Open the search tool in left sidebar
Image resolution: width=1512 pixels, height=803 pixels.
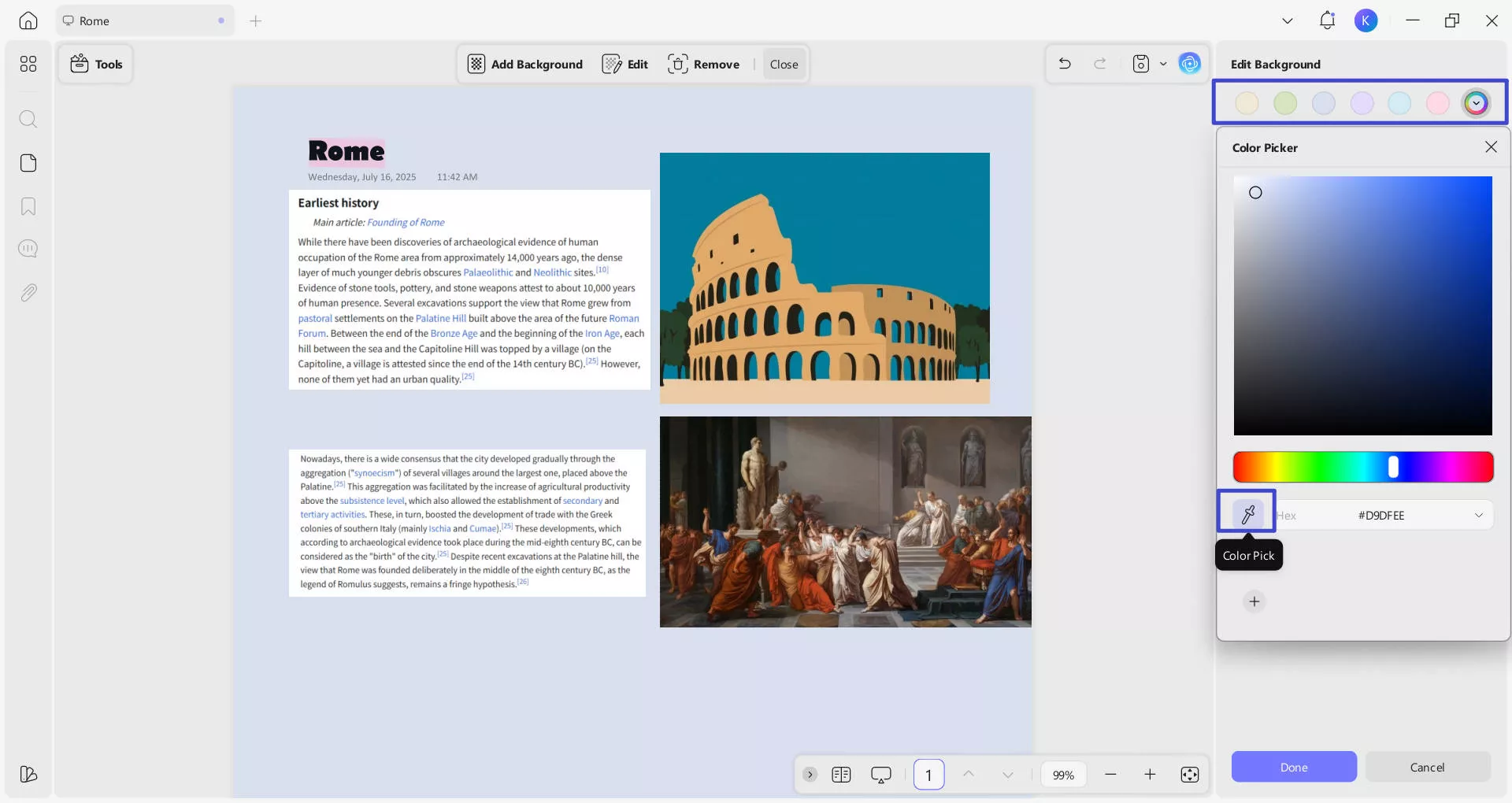[x=28, y=119]
